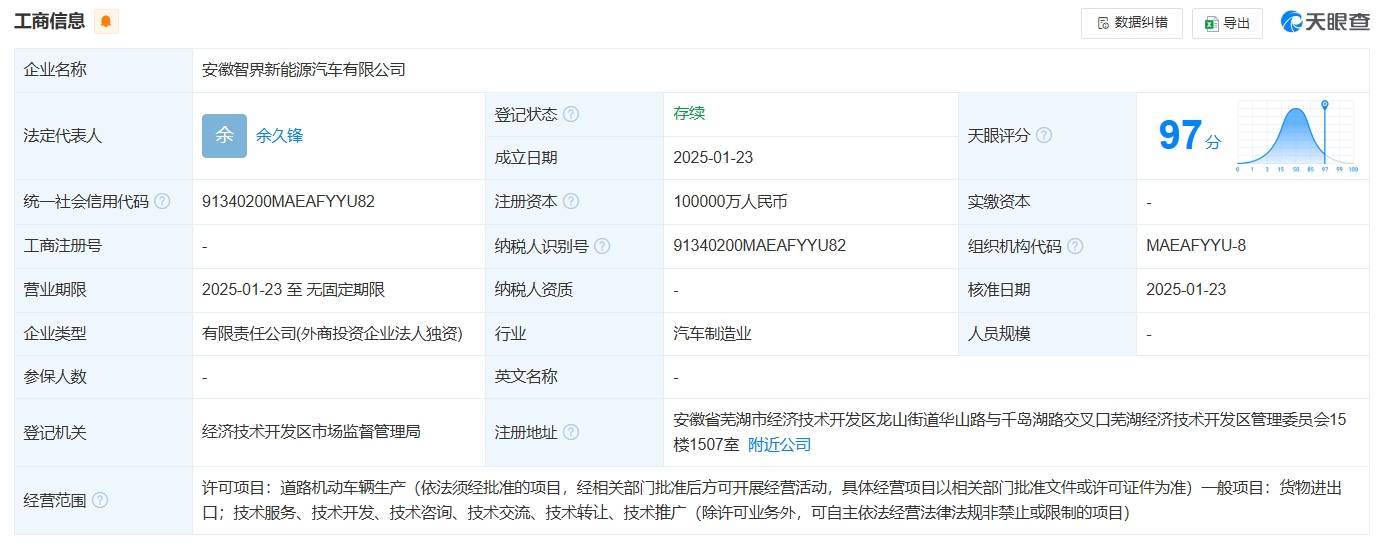
Task: Click the orange bell alert icon
Action: [106, 21]
